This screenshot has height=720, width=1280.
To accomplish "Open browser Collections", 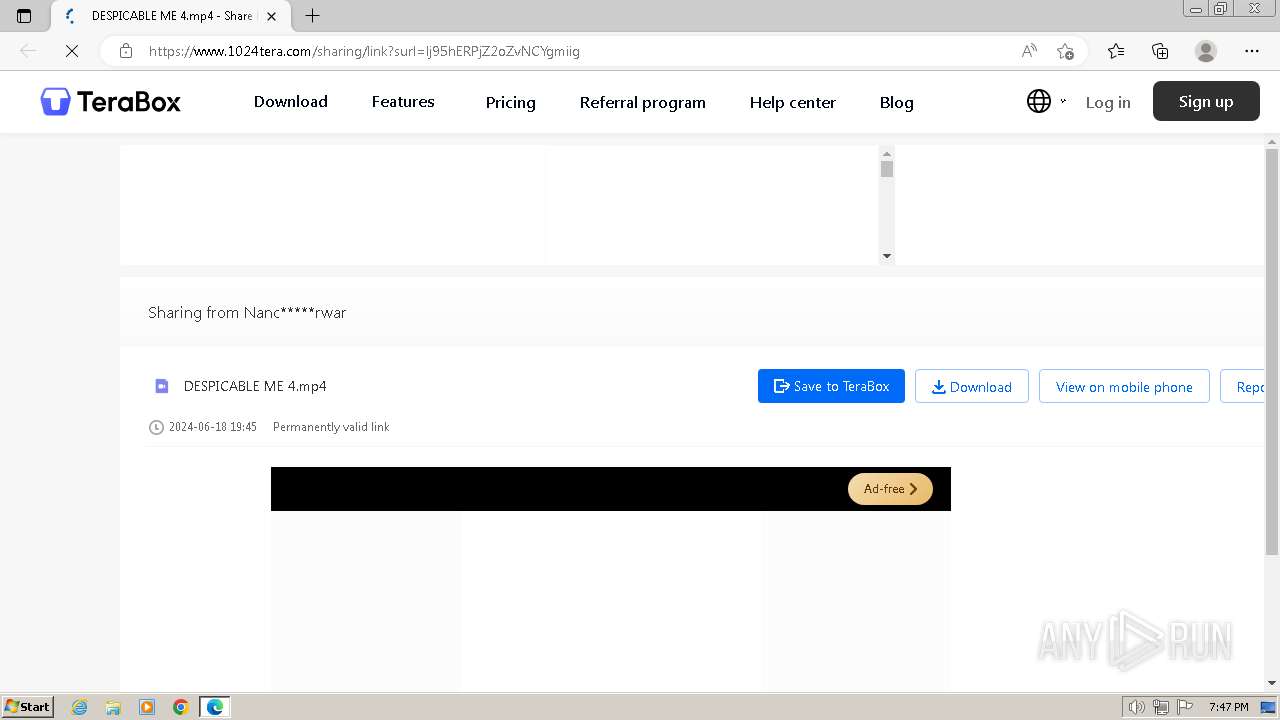I will coord(1160,51).
